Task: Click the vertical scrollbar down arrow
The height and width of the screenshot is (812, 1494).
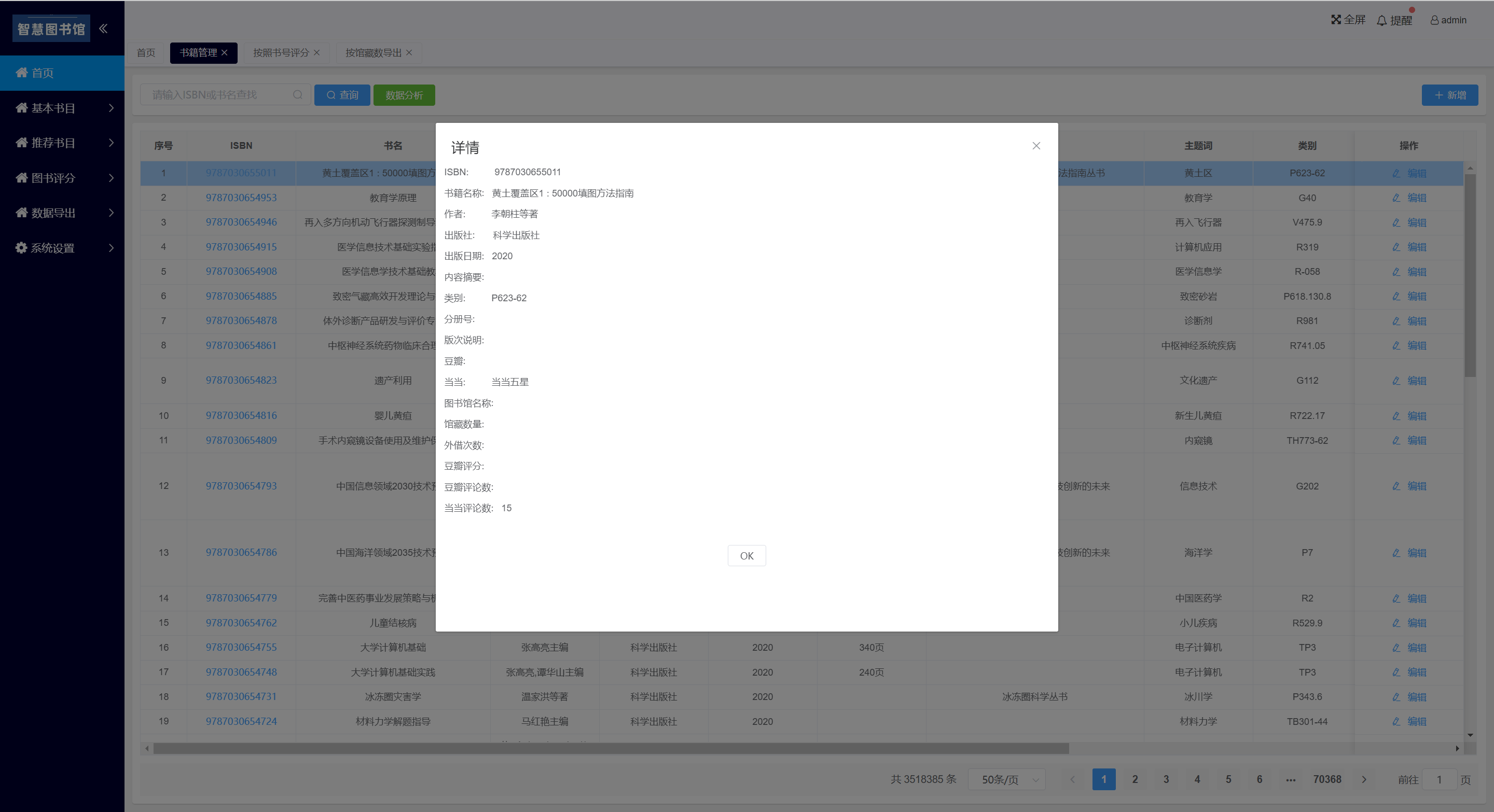Action: [1470, 735]
